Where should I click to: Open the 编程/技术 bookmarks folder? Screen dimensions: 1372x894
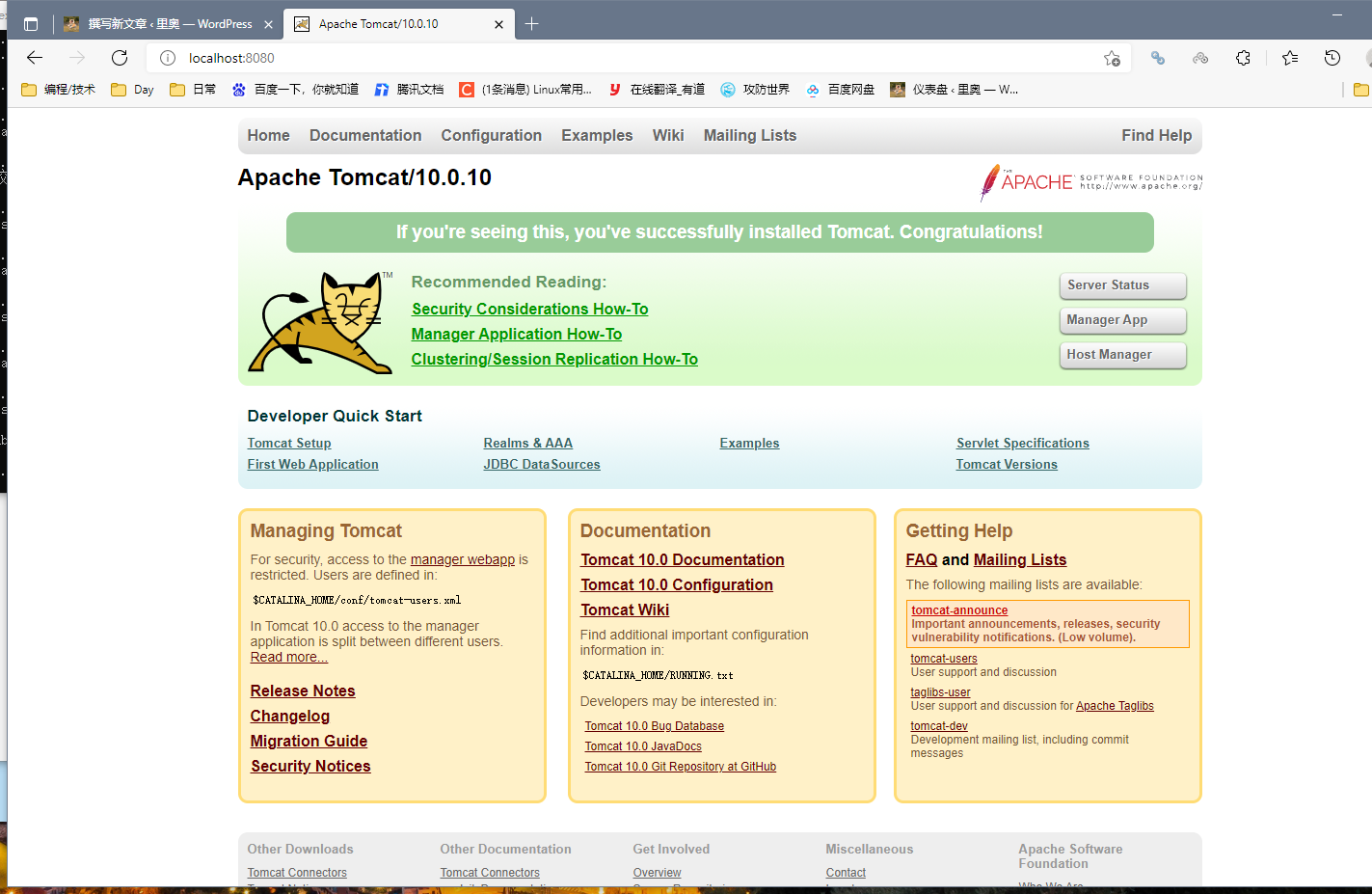pyautogui.click(x=58, y=90)
